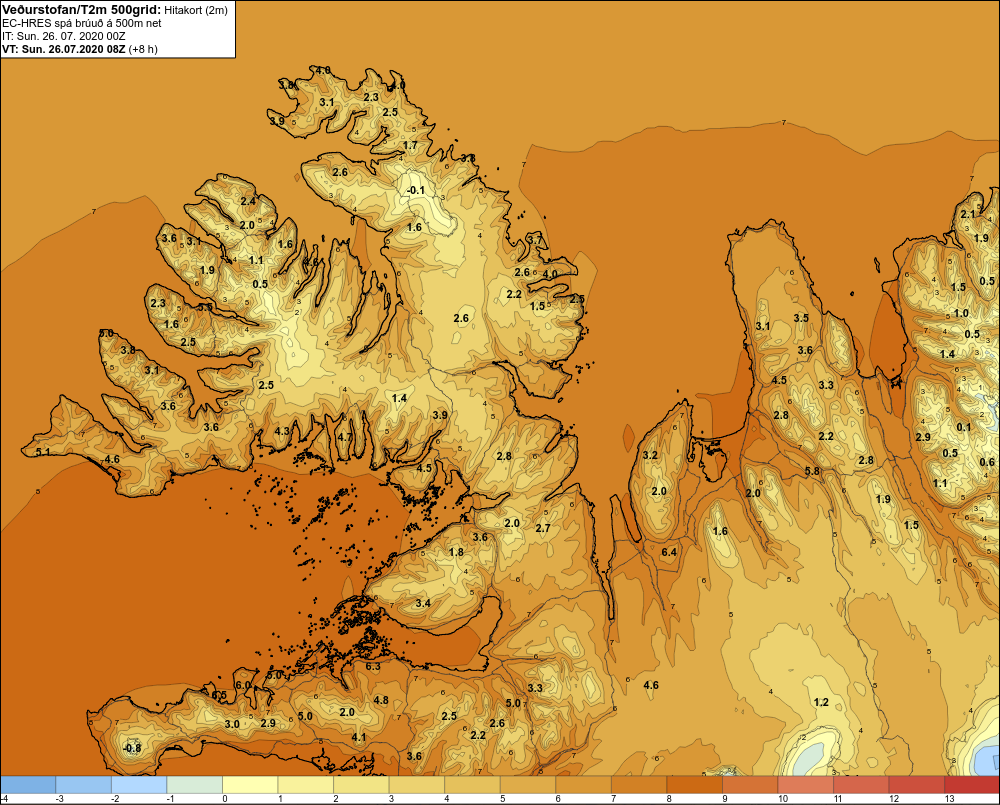Click the '4.8' temperature value
This screenshot has width=1000, height=805.
pos(381,700)
